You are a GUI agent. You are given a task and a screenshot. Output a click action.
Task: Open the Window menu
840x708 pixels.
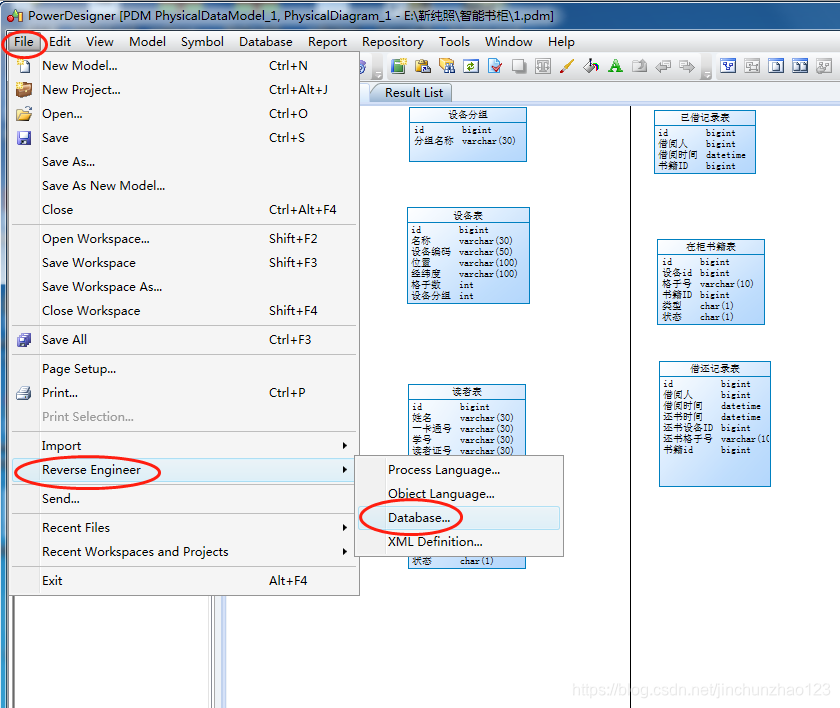[x=508, y=42]
